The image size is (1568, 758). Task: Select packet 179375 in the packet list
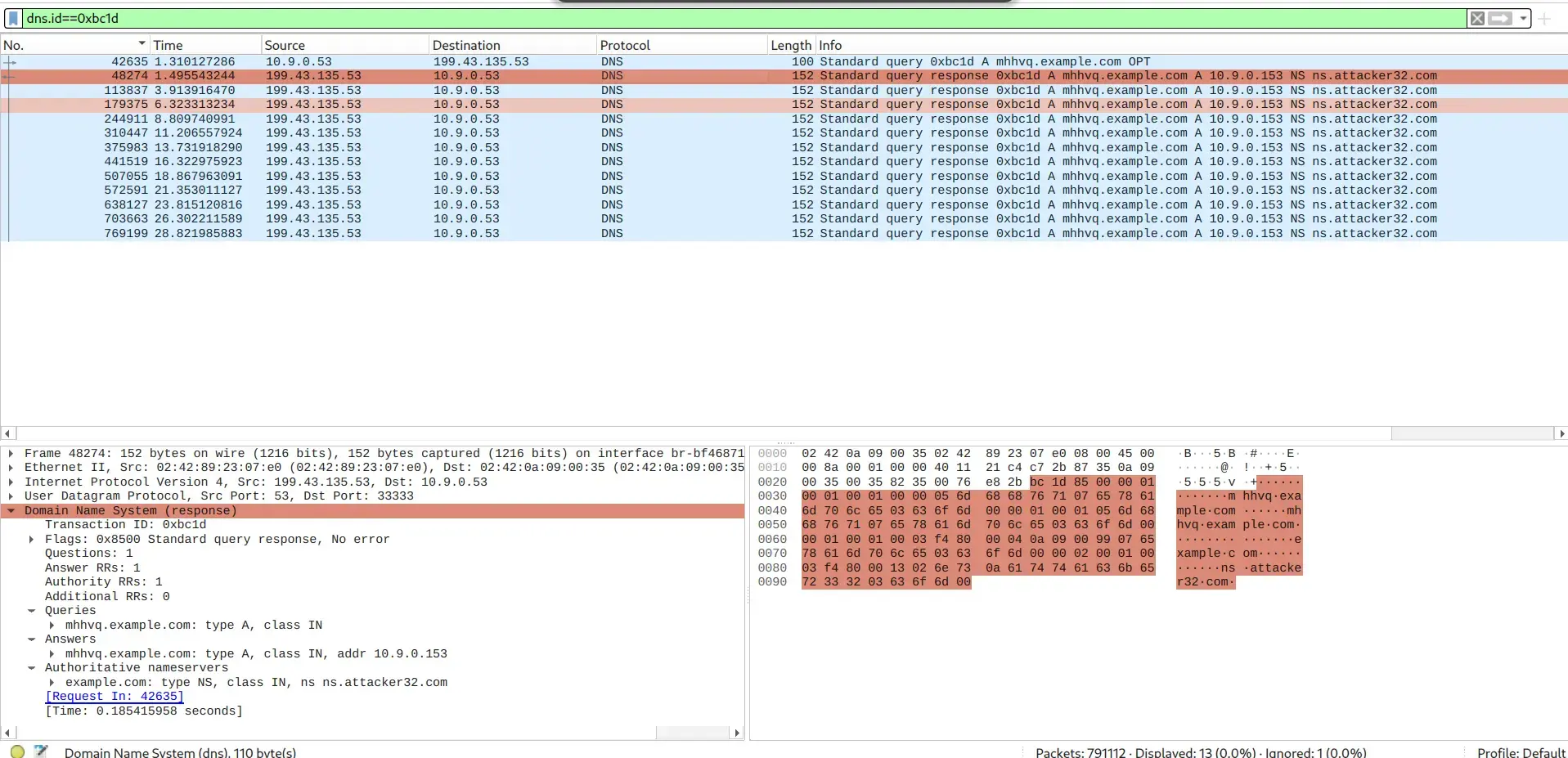point(784,105)
